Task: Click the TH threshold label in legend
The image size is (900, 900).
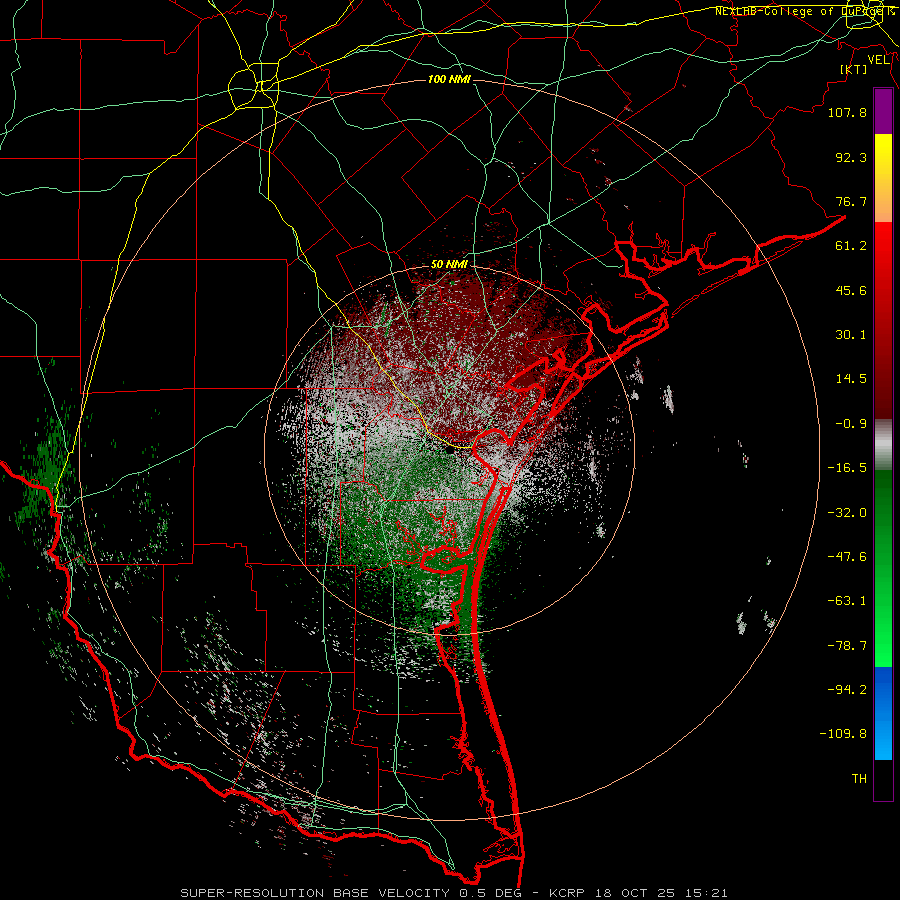Action: (x=859, y=779)
